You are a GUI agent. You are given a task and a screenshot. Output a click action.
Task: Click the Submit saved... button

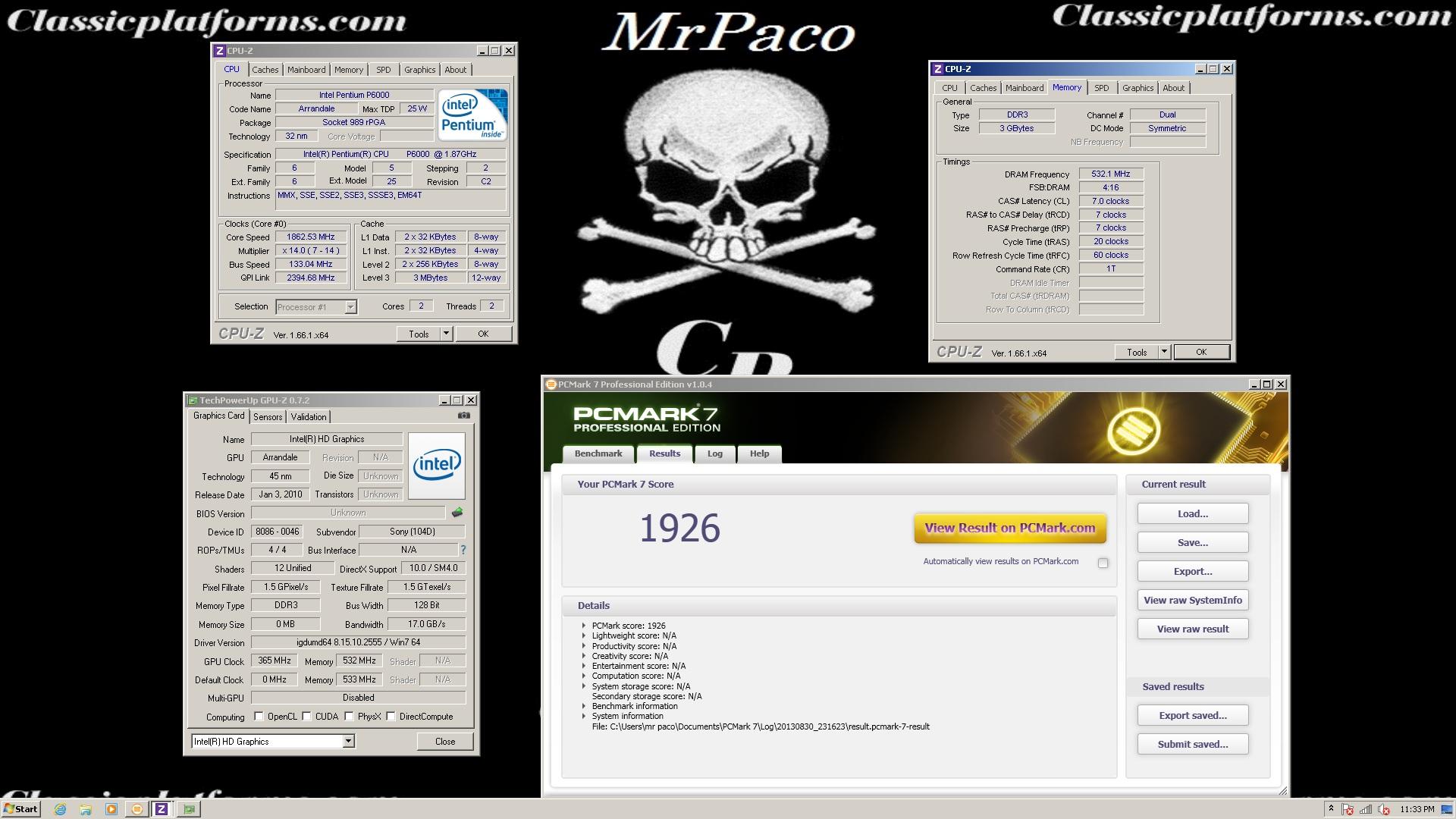click(1192, 744)
